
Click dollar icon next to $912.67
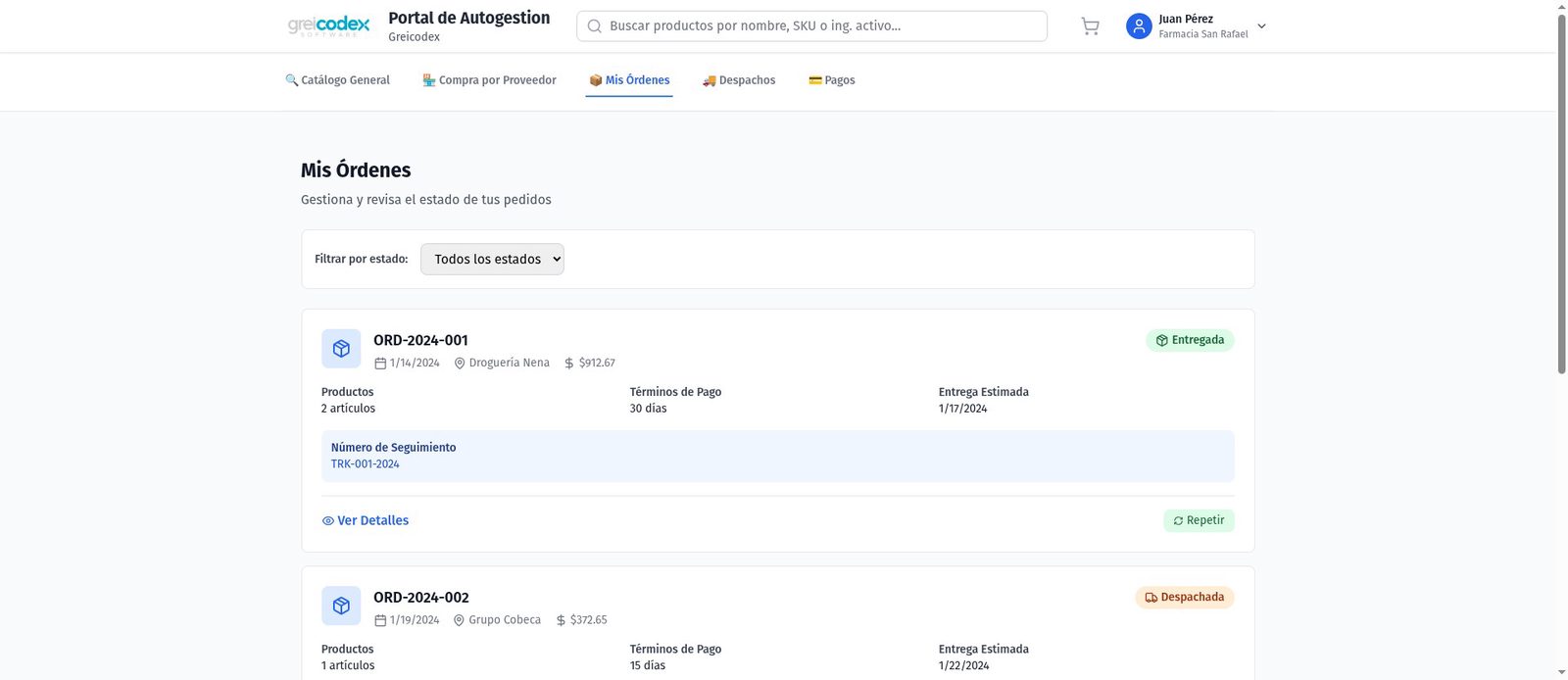569,364
